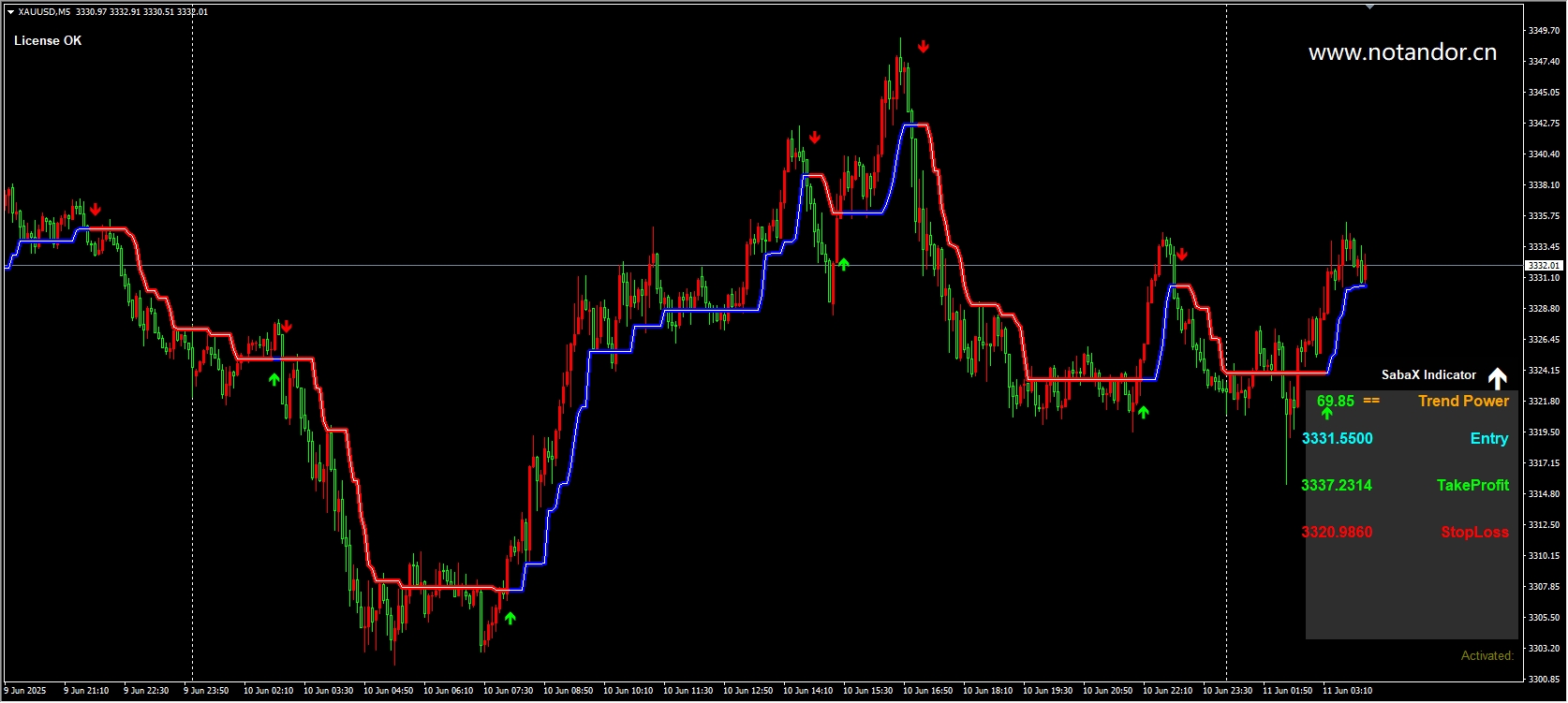This screenshot has width=1568, height=703.
Task: Click the green arrow under 69.85 in panel
Action: tap(1326, 413)
